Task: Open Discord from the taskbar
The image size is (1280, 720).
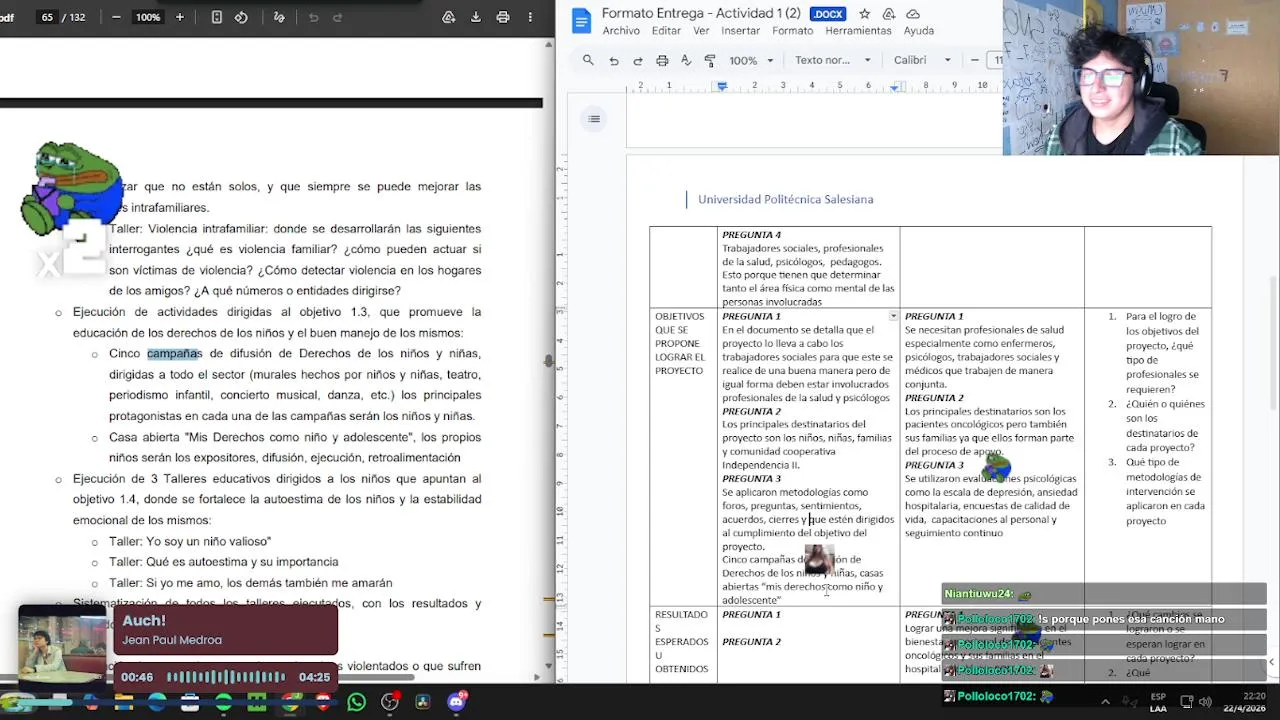Action: pos(456,703)
